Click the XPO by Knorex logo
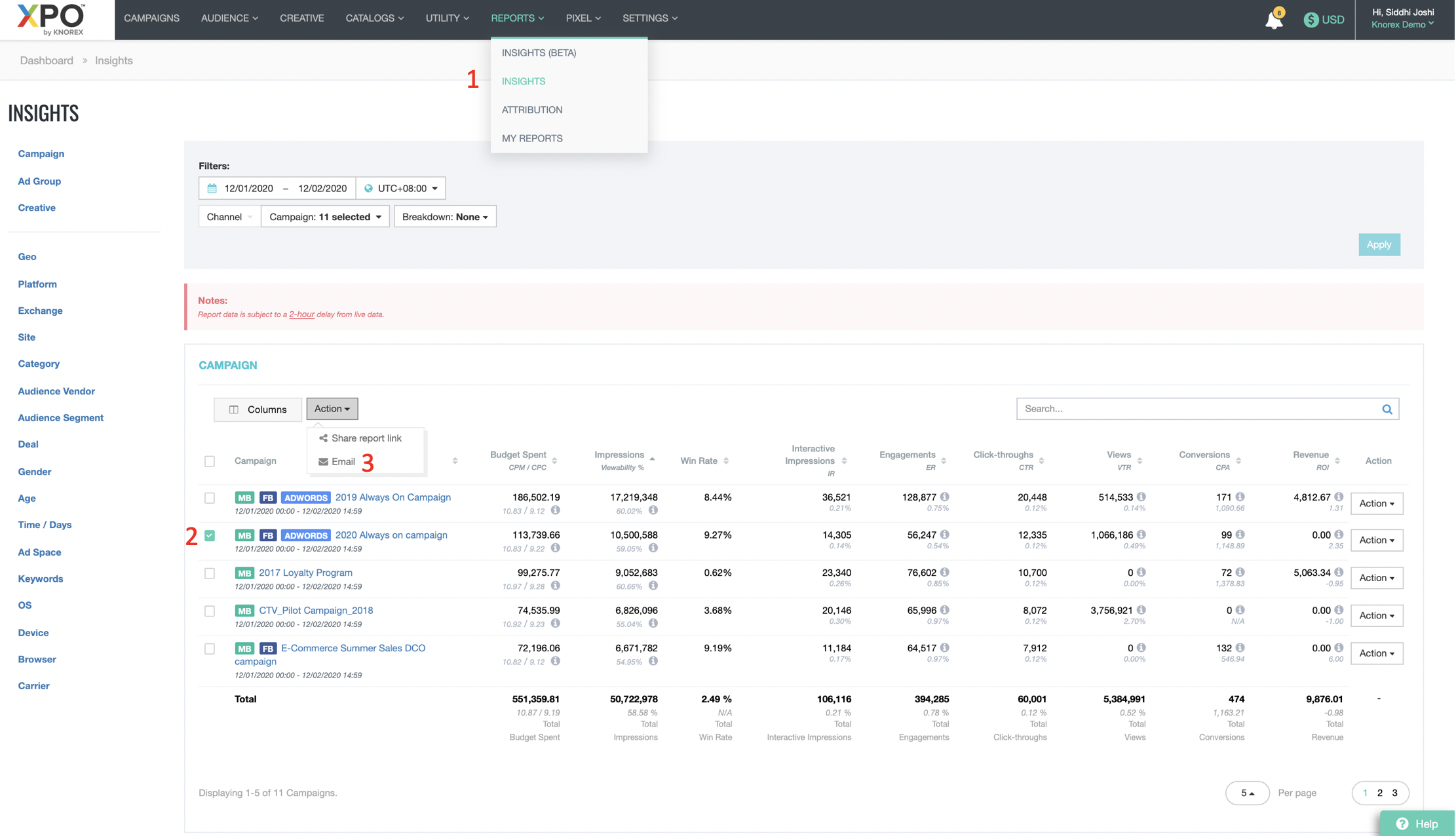1456x836 pixels. click(51, 19)
